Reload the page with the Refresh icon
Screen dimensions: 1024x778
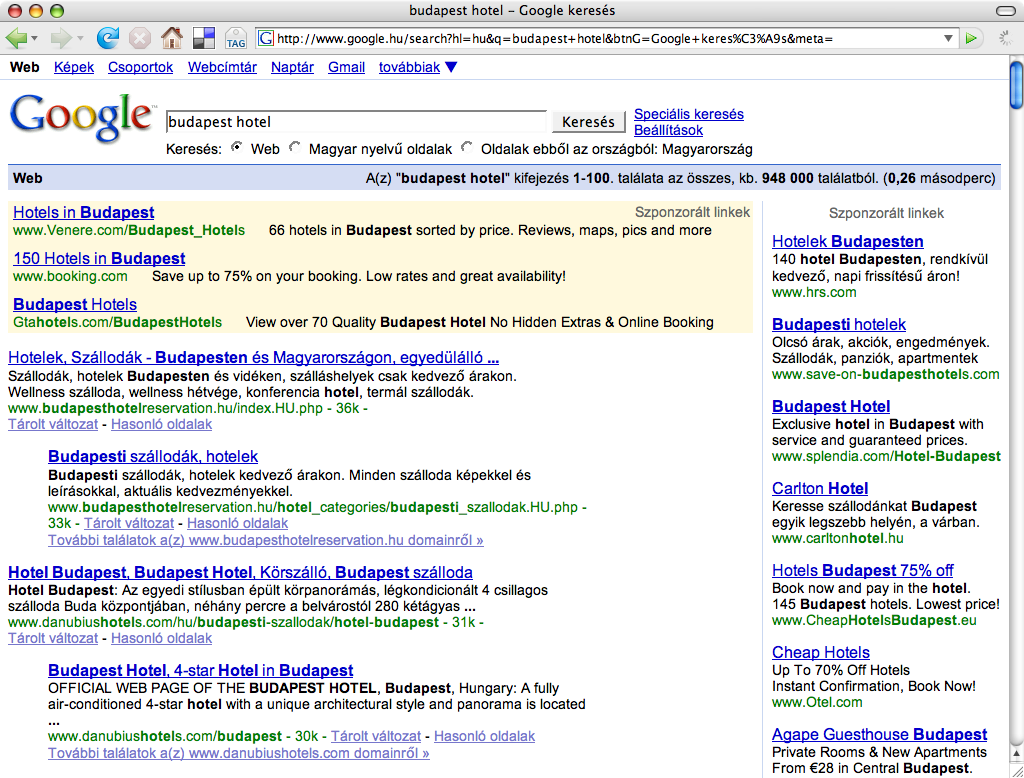pos(108,38)
